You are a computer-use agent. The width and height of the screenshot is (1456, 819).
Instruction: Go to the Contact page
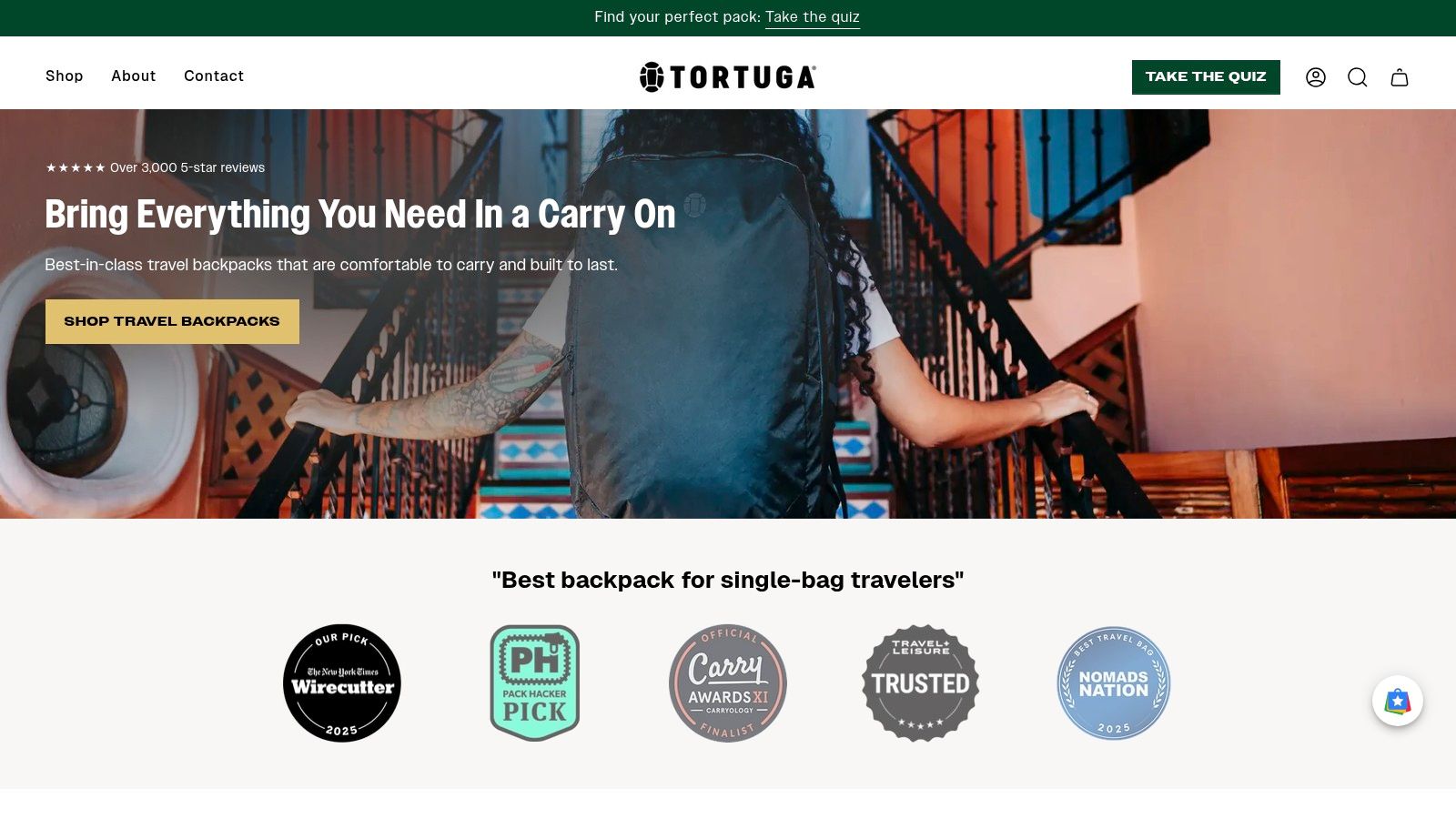(214, 76)
